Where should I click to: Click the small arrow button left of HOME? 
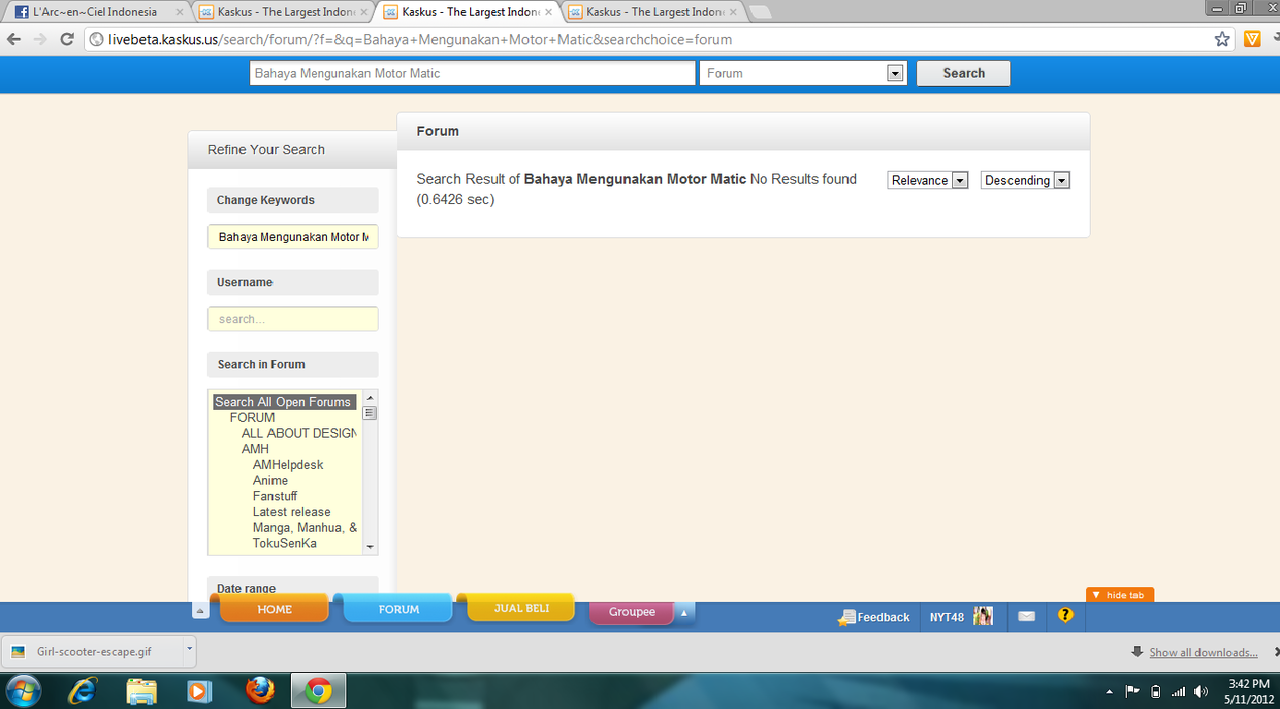click(200, 610)
